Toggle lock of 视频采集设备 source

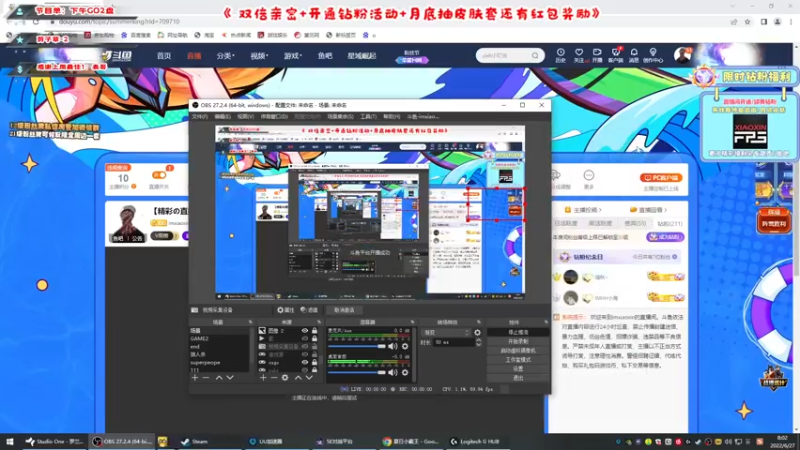314,346
